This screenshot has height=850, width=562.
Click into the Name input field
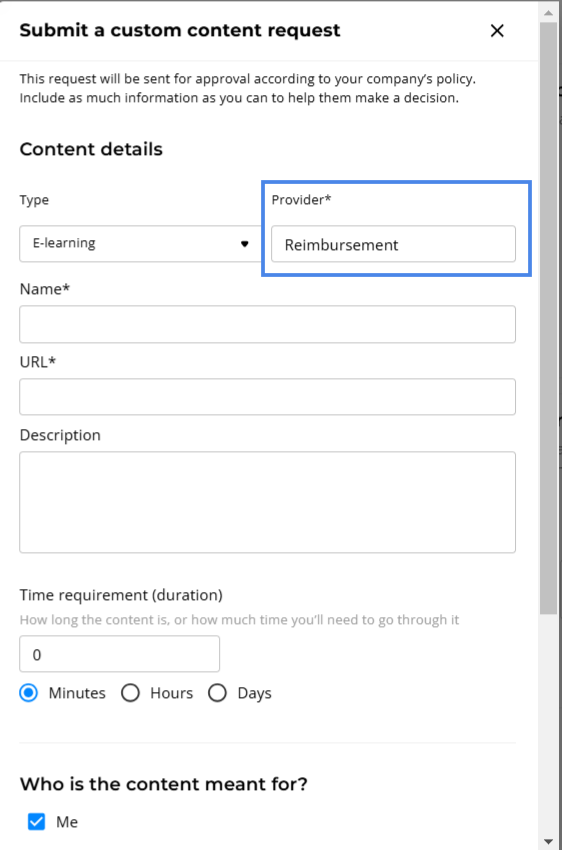pyautogui.click(x=267, y=324)
